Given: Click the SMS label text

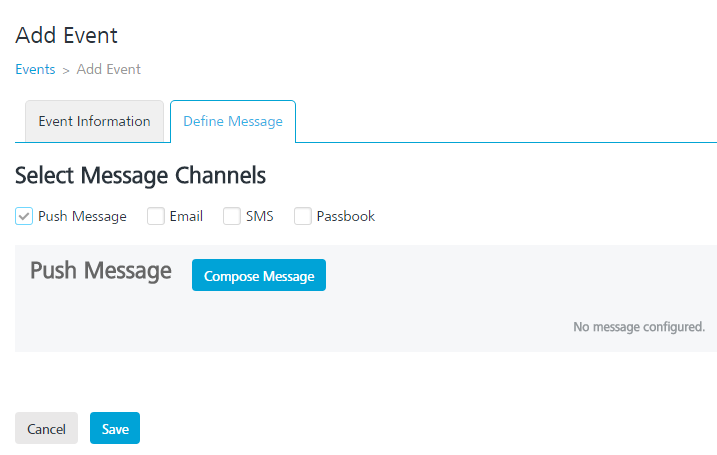Looking at the screenshot, I should pos(260,216).
